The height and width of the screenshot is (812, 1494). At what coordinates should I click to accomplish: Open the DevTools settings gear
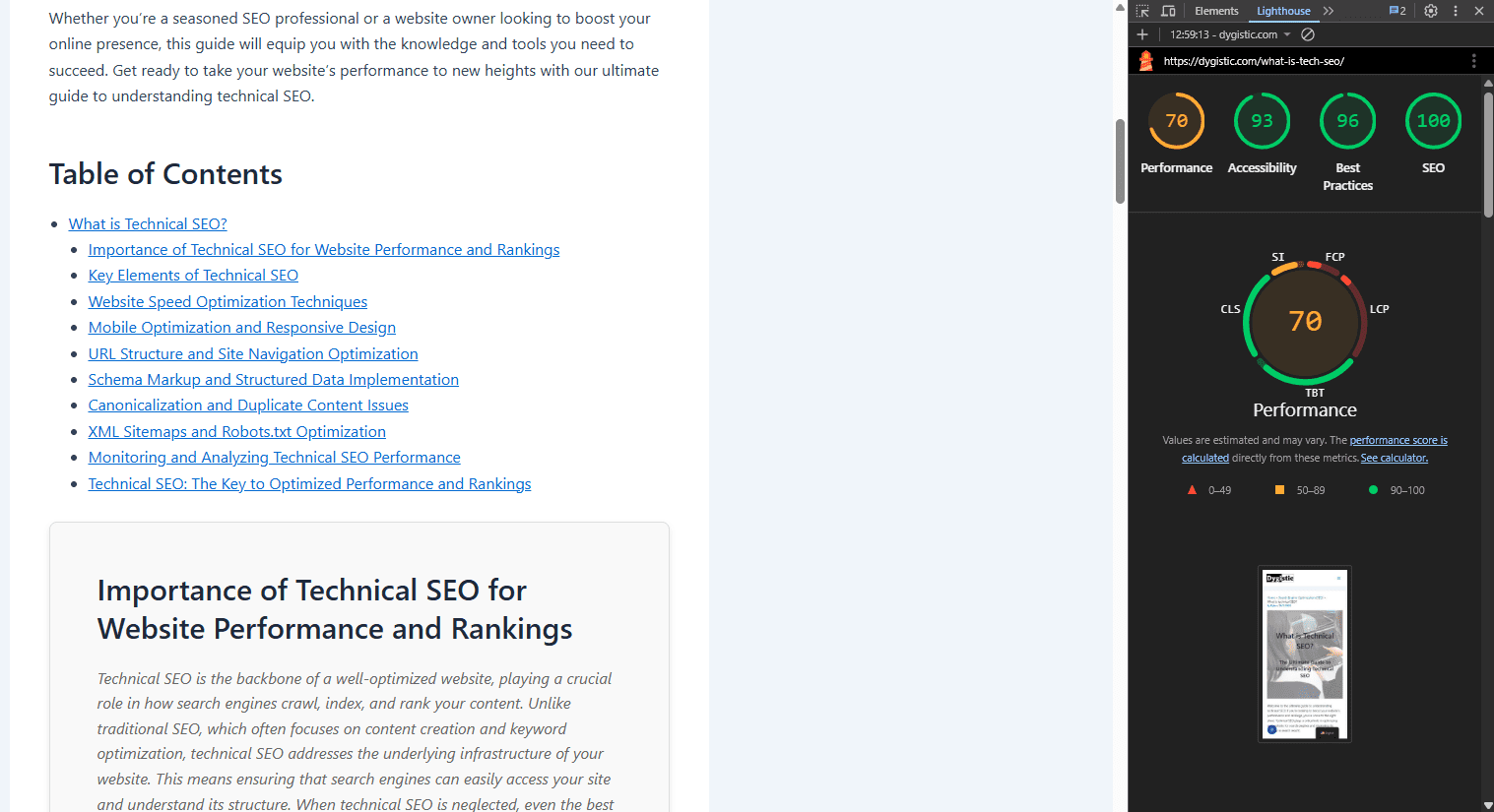1430,11
